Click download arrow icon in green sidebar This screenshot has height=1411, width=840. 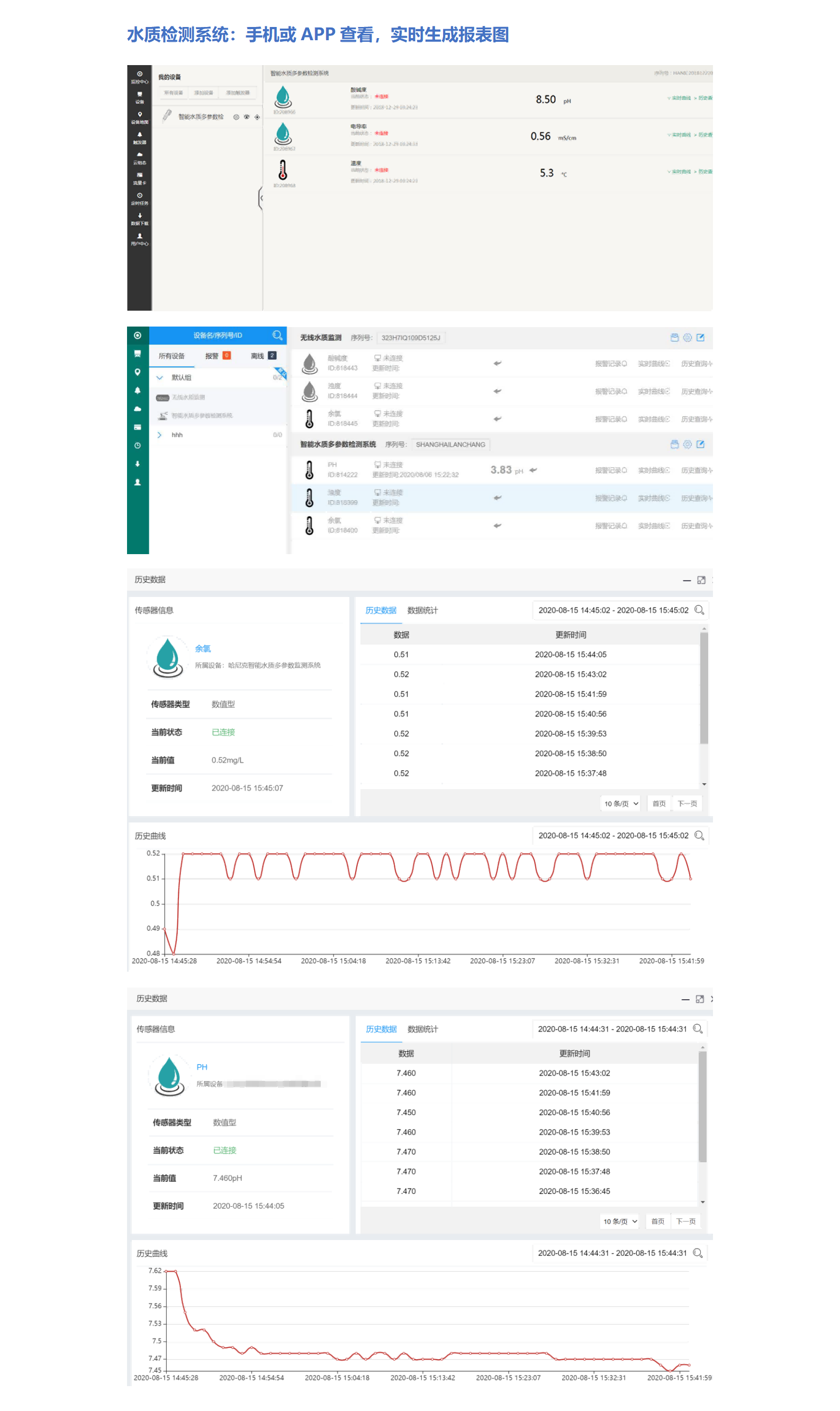point(138,464)
